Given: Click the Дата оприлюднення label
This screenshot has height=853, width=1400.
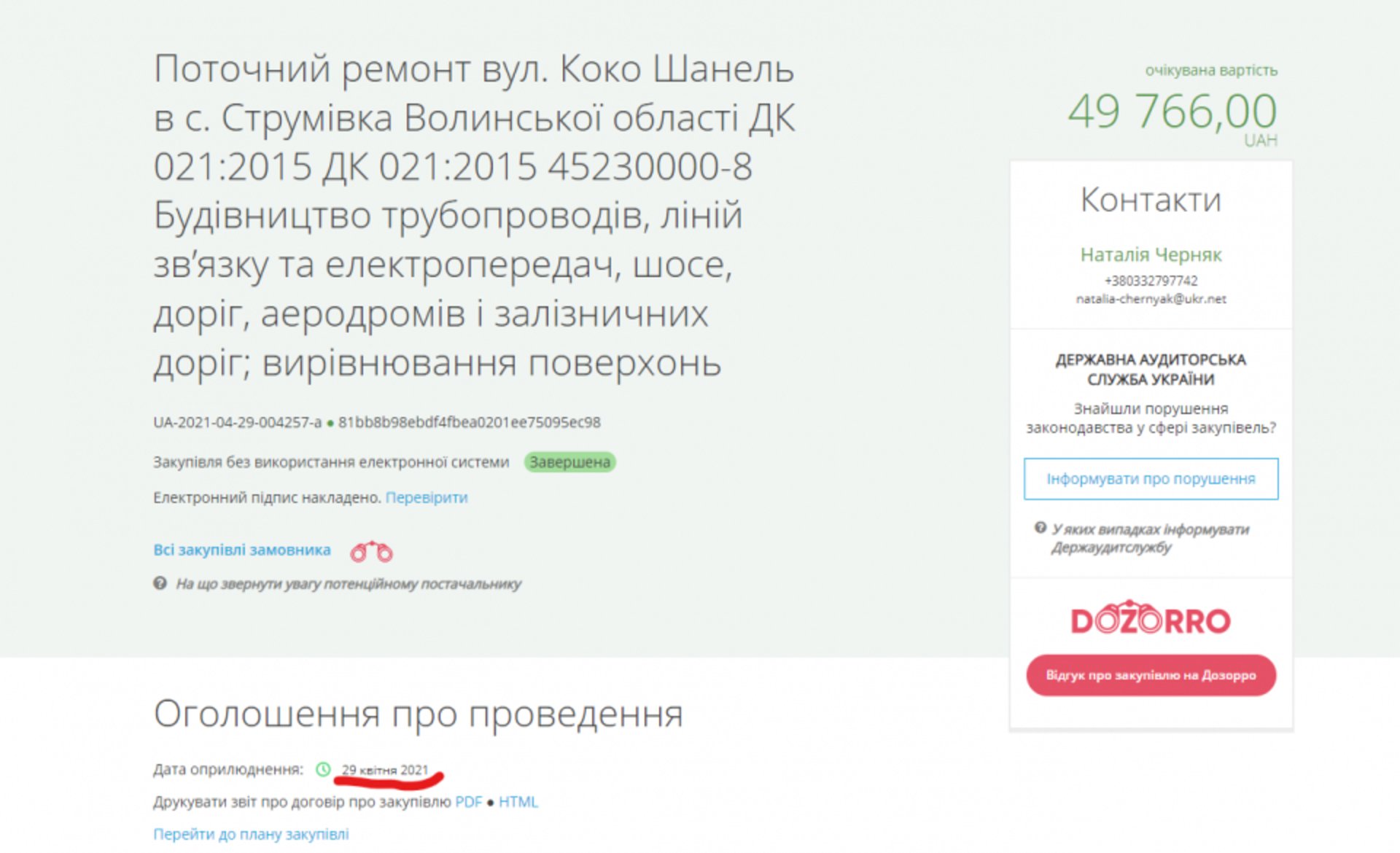Looking at the screenshot, I should (228, 769).
